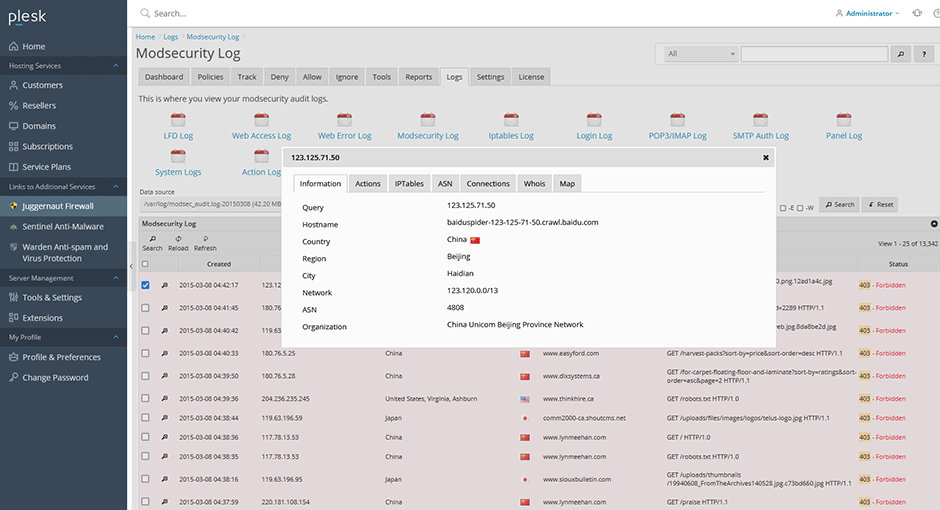Check the 04:40:42 row checkbox
The image size is (940, 510).
145,331
